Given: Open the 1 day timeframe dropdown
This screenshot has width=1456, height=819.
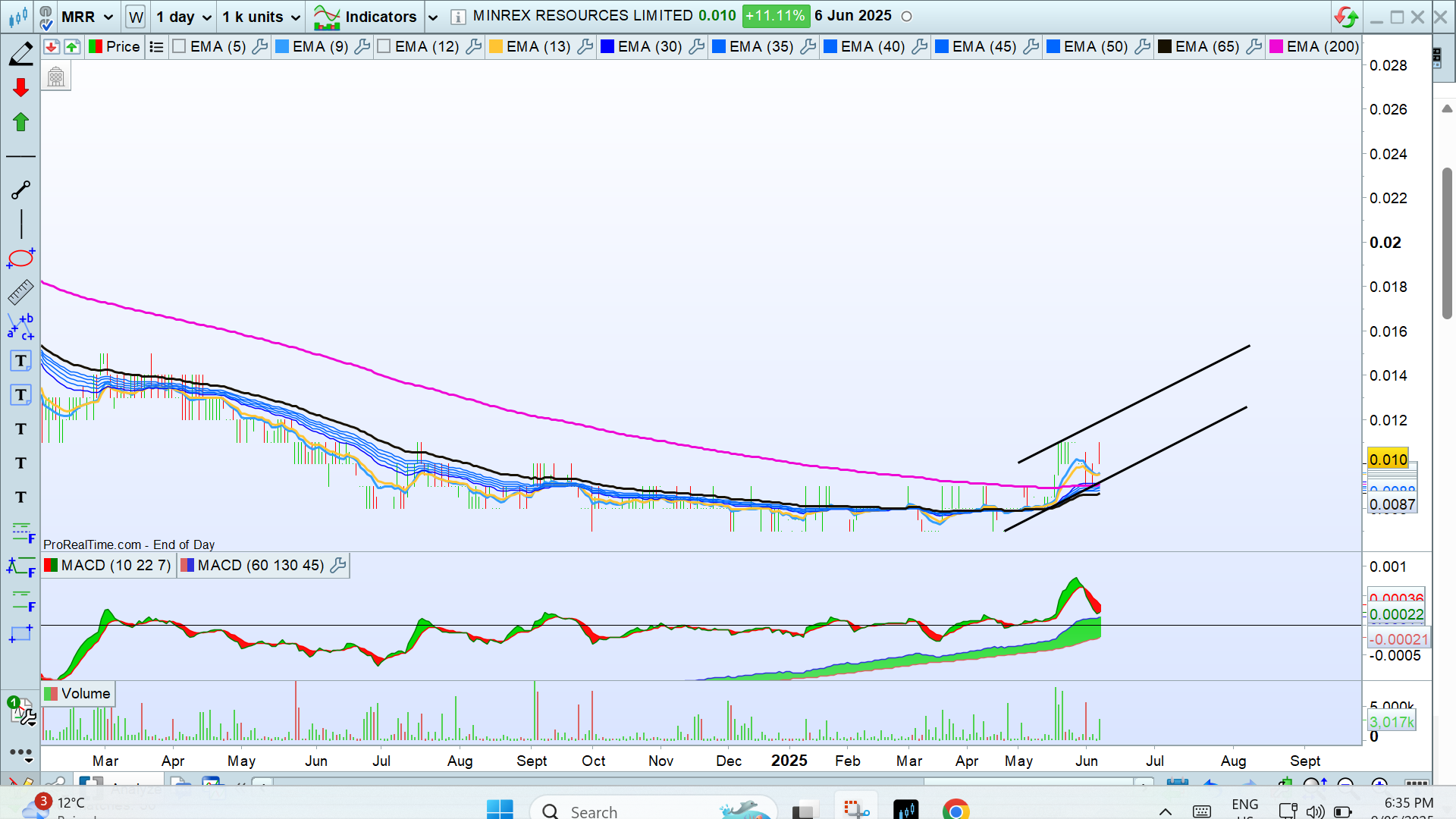Looking at the screenshot, I should click(207, 17).
